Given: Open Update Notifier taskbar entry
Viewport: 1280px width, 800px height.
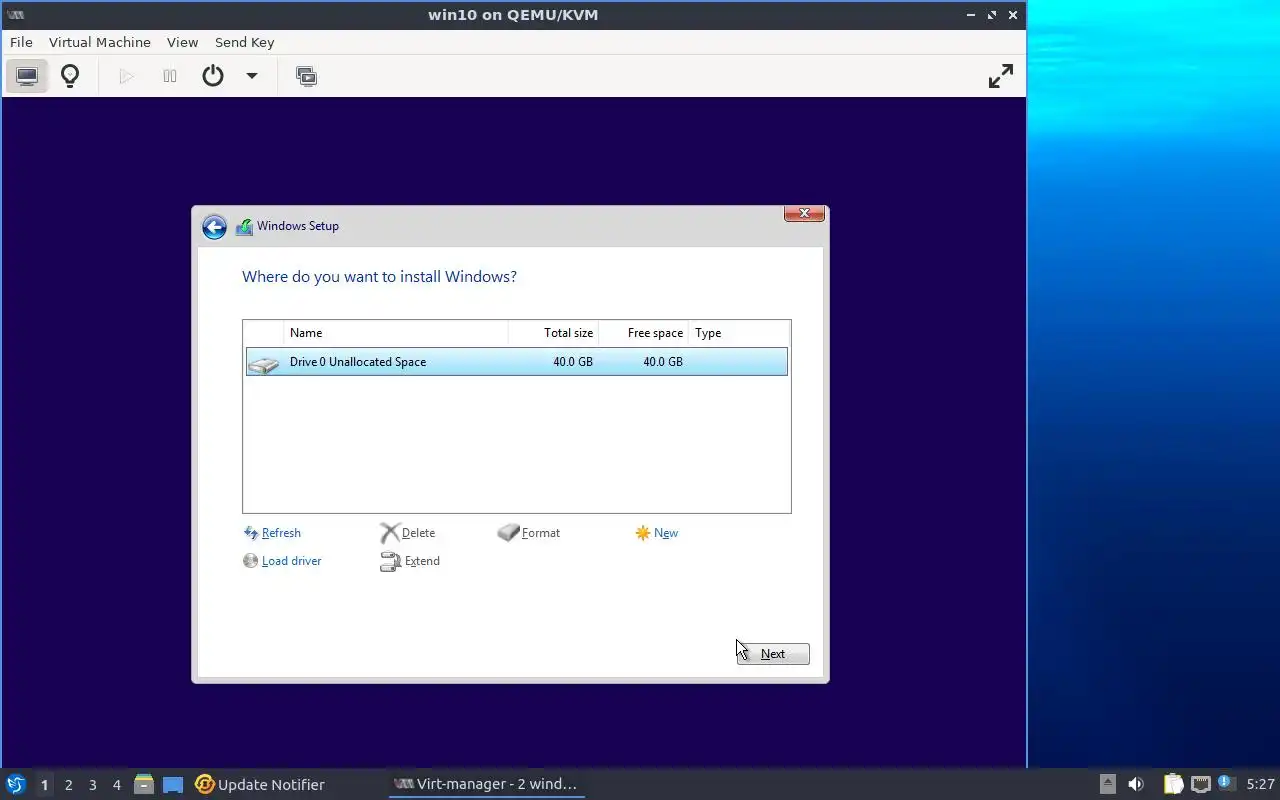Looking at the screenshot, I should (x=260, y=785).
